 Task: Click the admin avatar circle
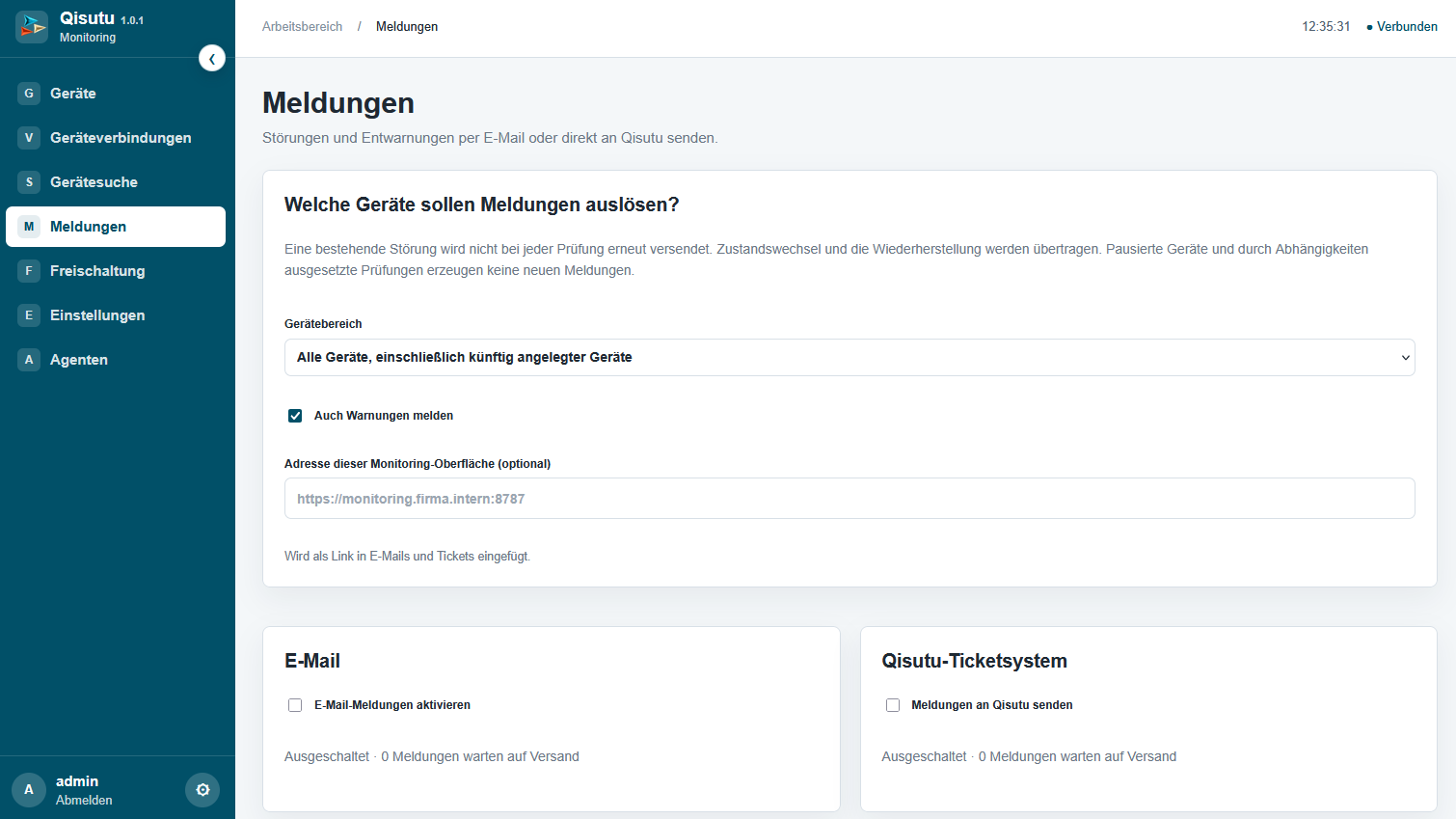tap(29, 789)
